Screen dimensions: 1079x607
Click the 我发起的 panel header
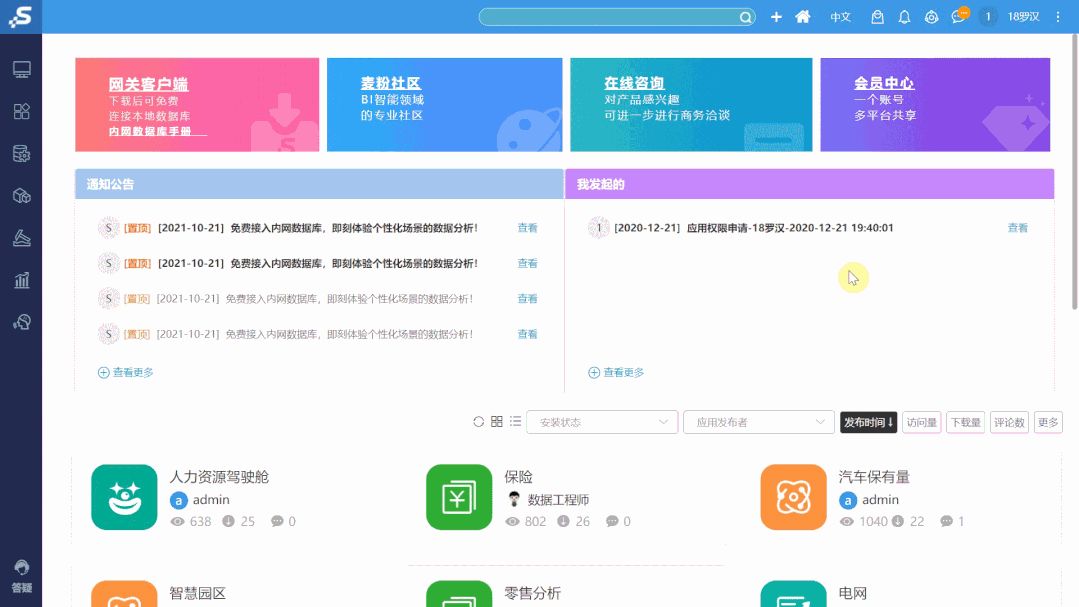tap(809, 184)
